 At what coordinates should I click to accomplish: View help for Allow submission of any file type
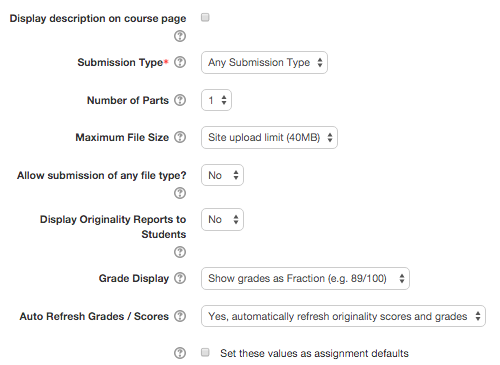pos(180,193)
